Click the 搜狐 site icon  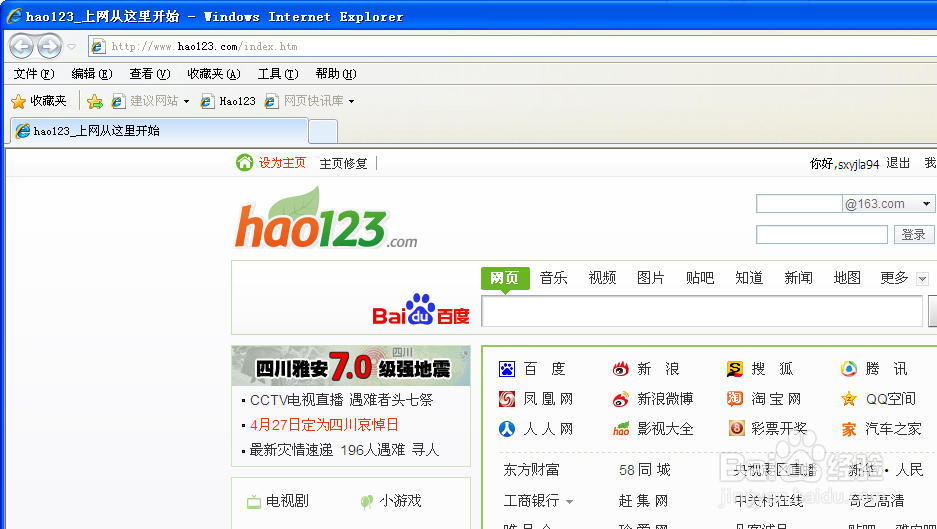[734, 369]
